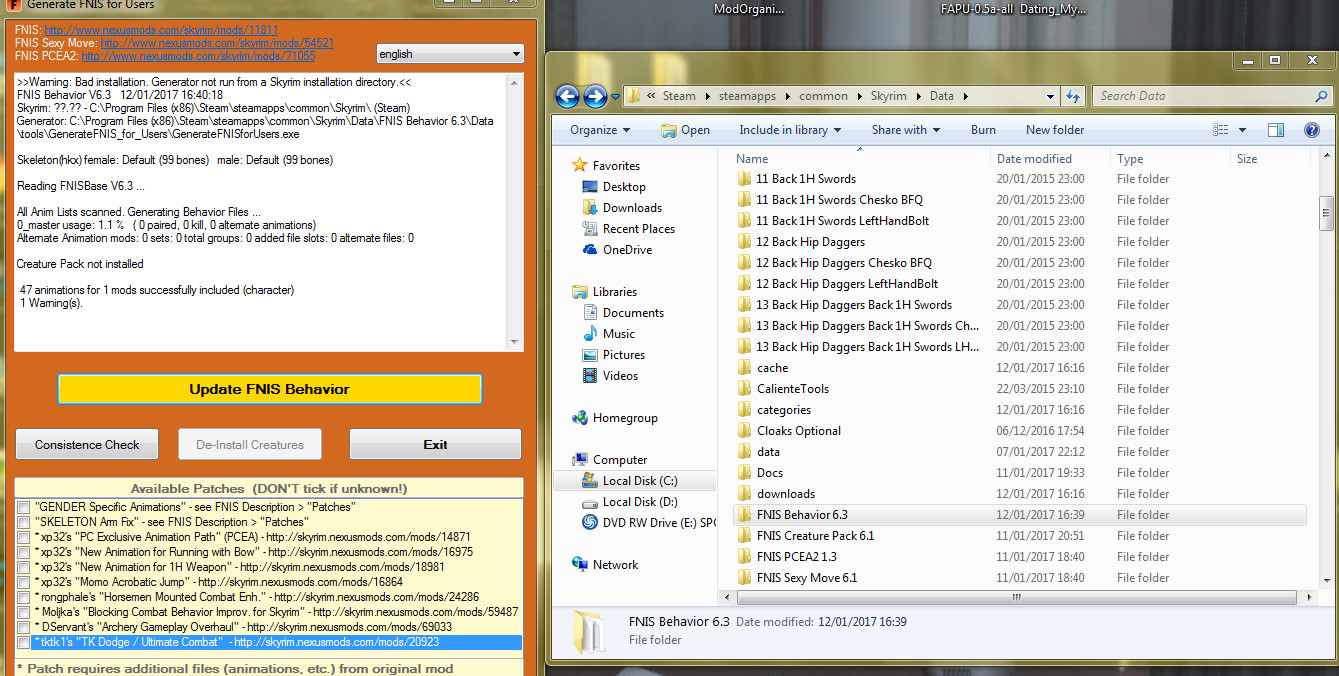This screenshot has width=1339, height=676.
Task: Tick GENDER Specific Animations patch checkbox
Action: pos(23,508)
